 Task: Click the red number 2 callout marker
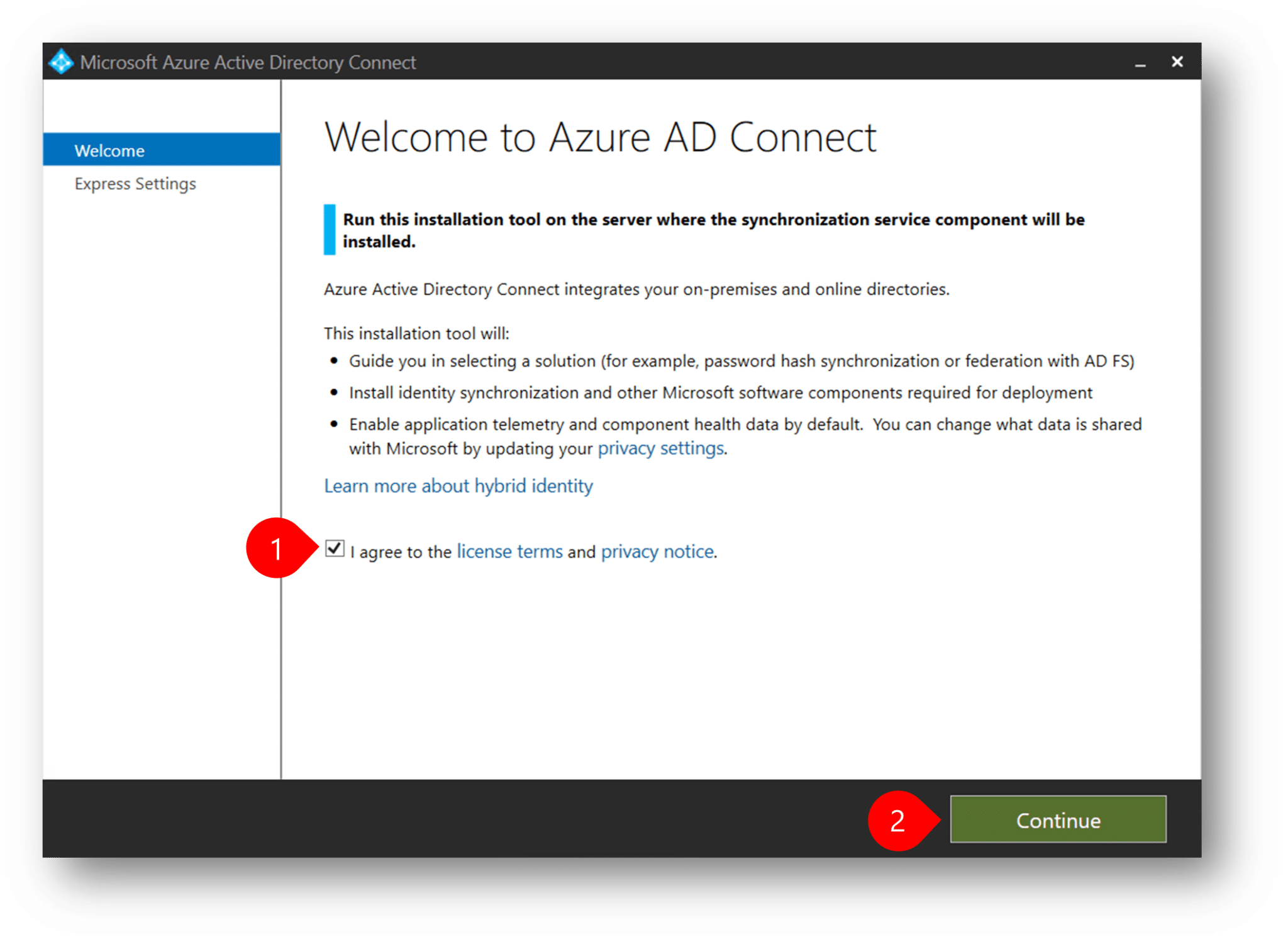coord(897,820)
